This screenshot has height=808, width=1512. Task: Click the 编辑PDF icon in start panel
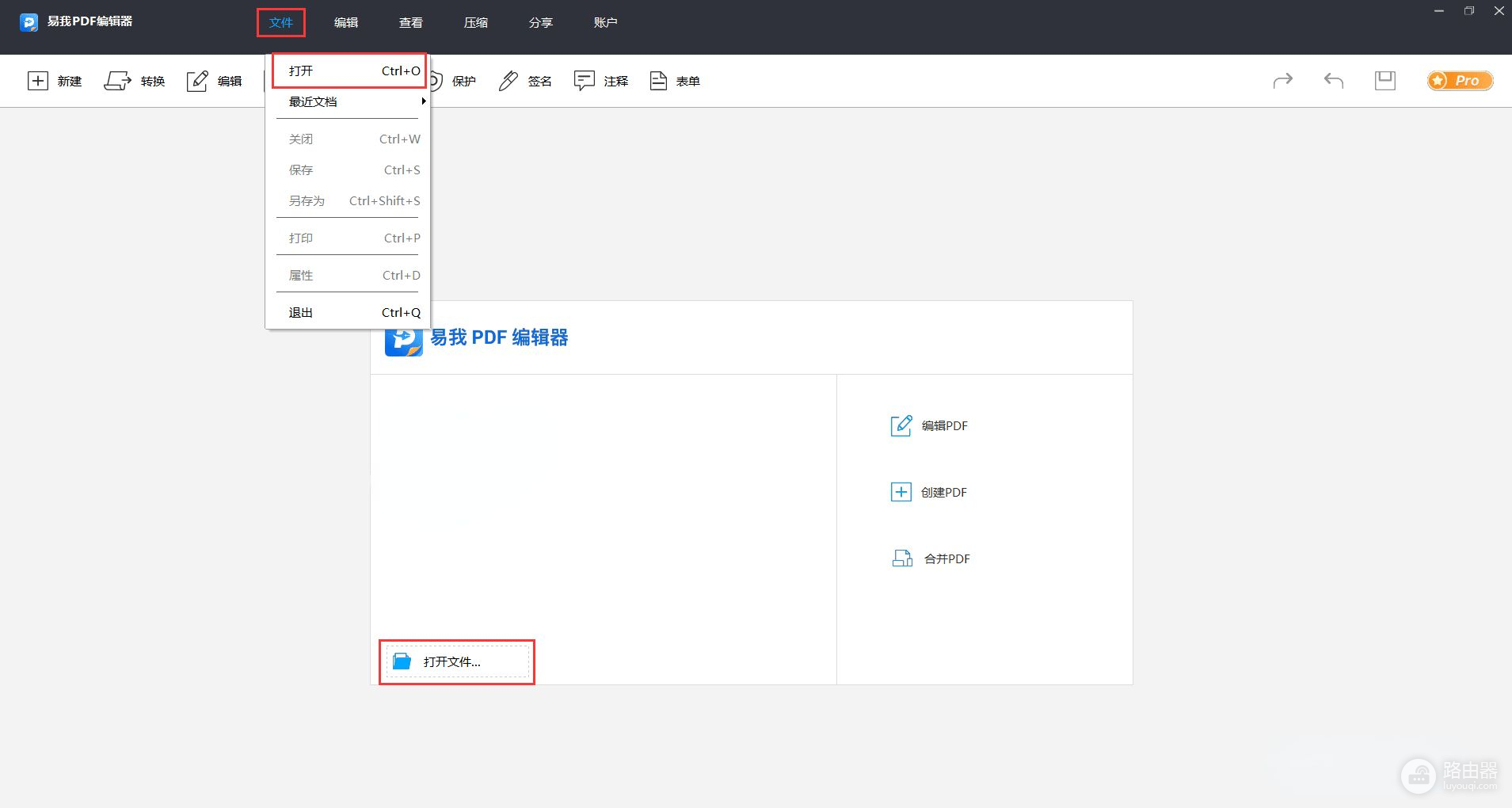[901, 425]
